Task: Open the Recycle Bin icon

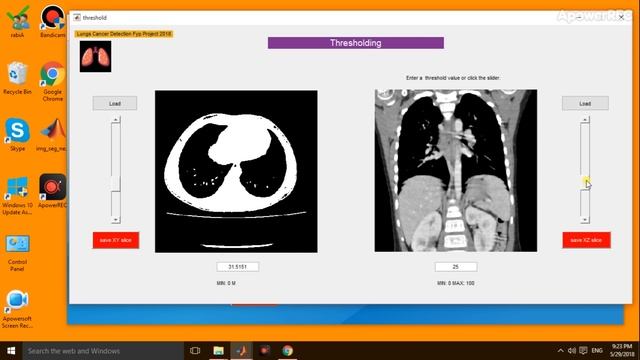Action: (17, 78)
